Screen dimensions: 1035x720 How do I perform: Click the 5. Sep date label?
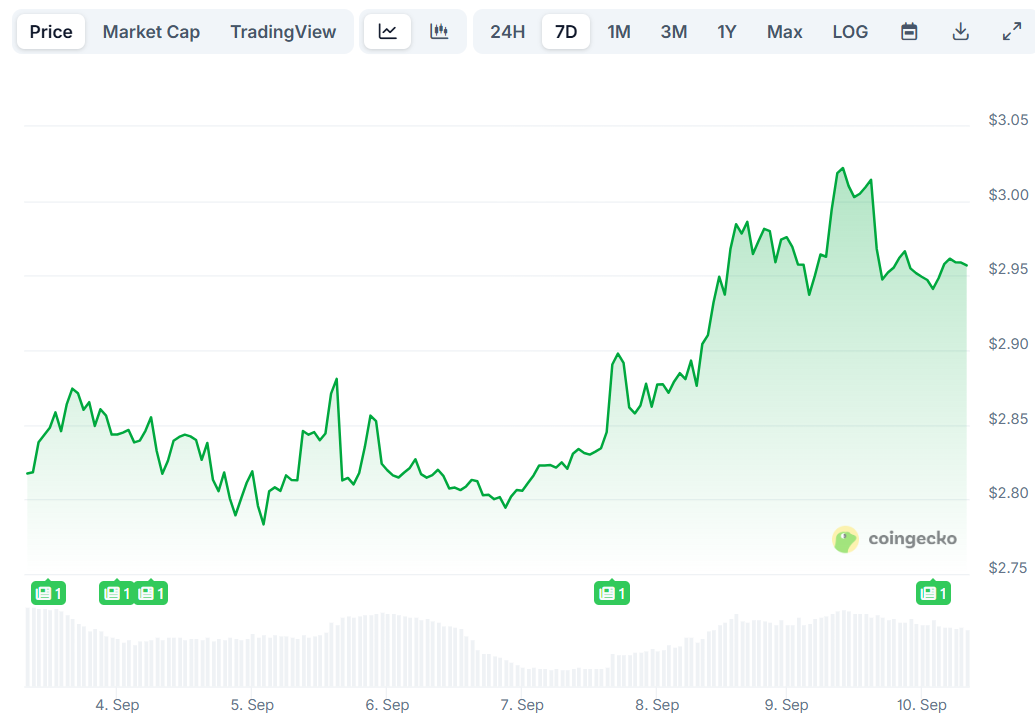[x=252, y=705]
